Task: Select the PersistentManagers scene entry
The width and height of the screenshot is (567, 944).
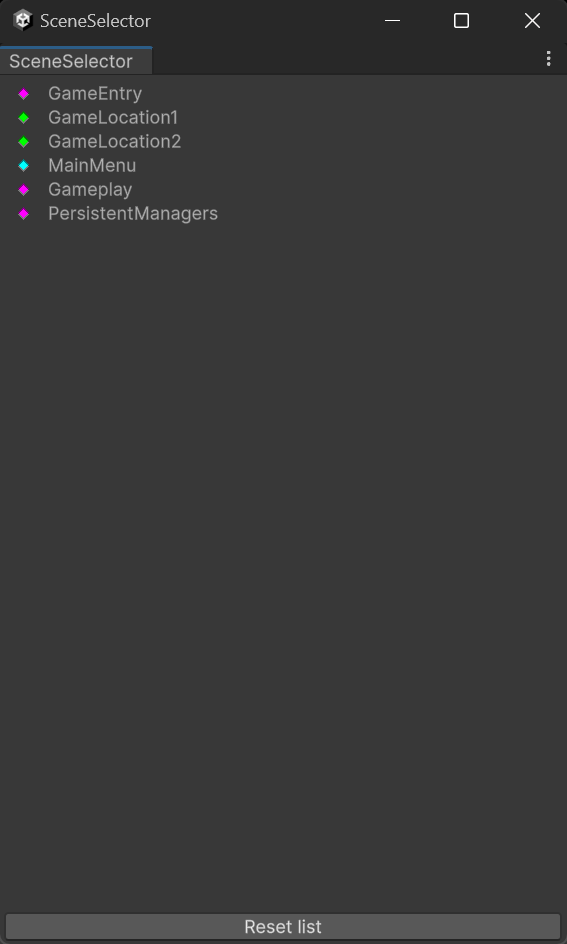Action: coord(133,214)
